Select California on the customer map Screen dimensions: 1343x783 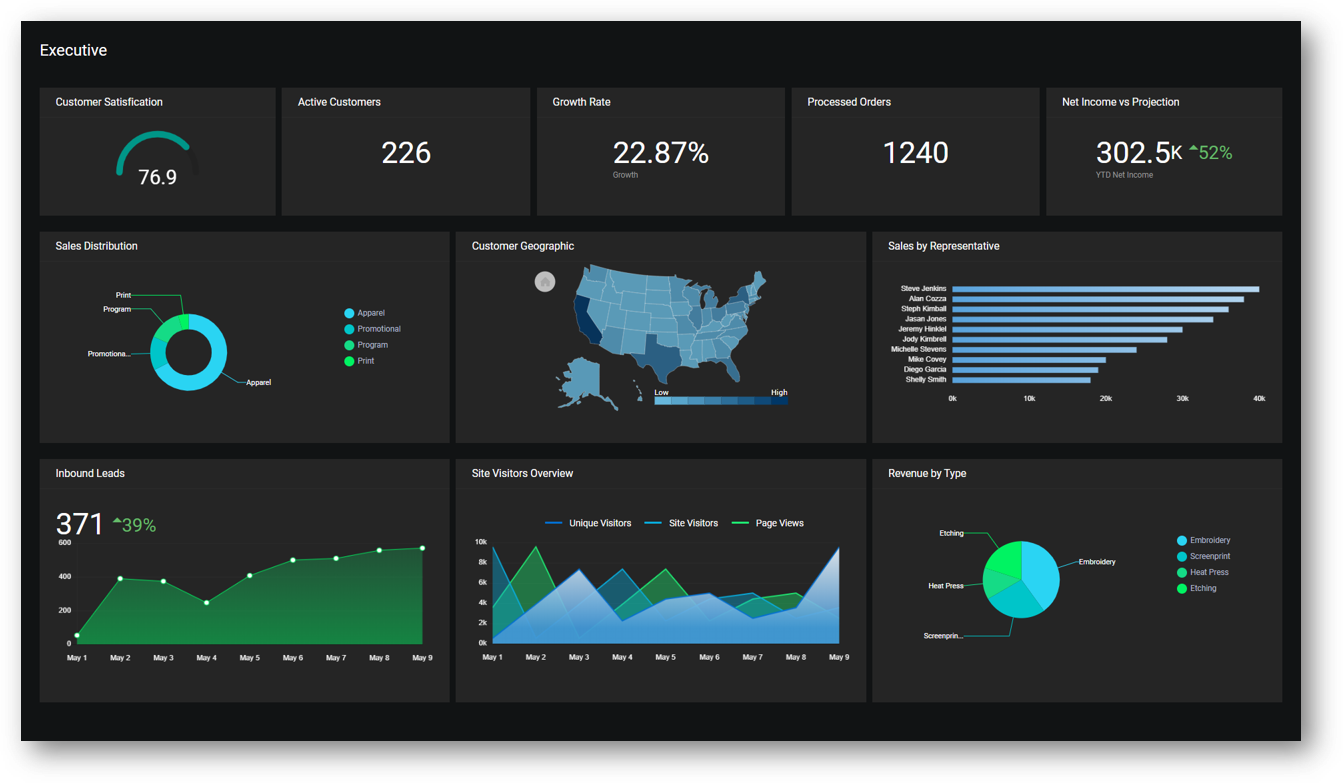point(582,317)
